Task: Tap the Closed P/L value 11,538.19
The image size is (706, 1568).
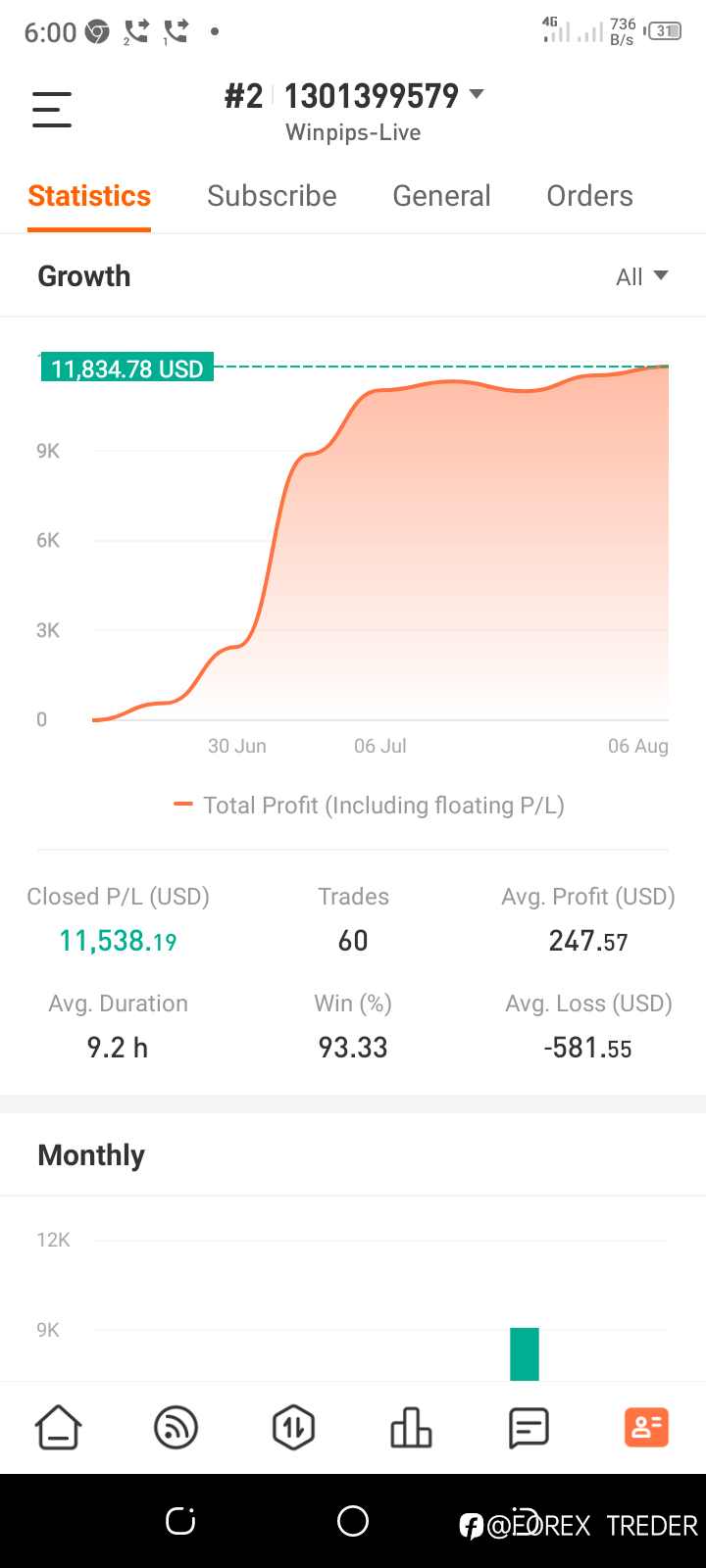Action: (x=118, y=941)
